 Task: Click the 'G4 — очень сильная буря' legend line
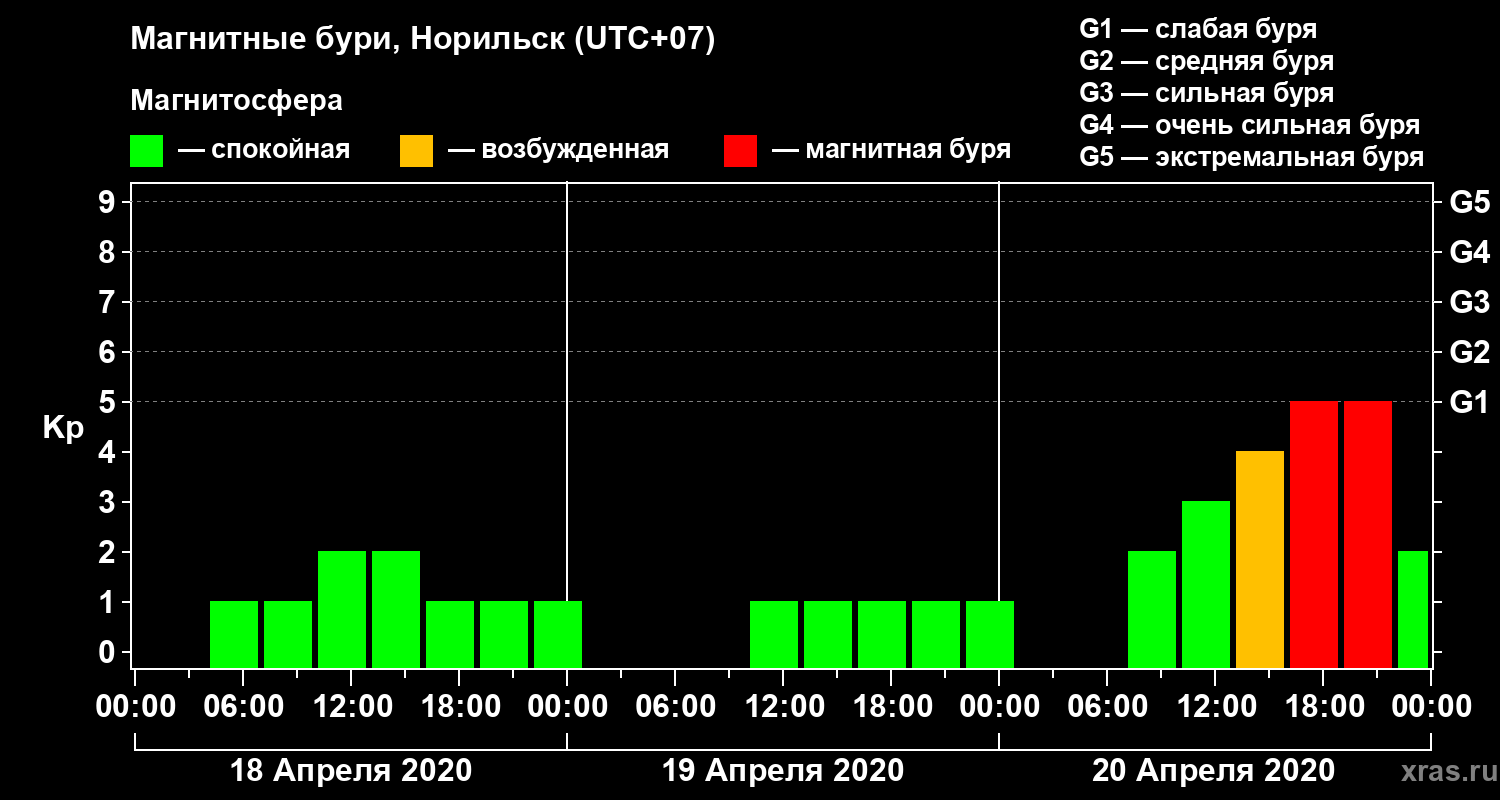coord(1249,125)
